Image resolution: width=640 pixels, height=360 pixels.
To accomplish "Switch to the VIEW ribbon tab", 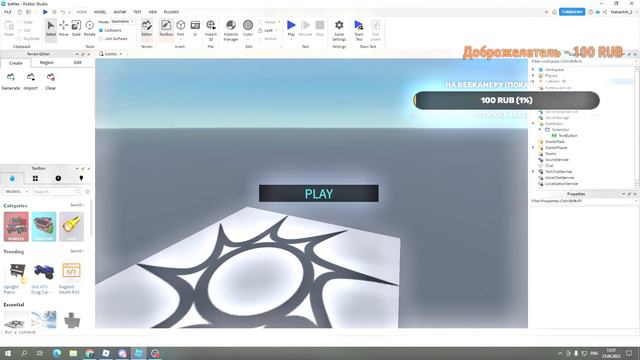I will [x=153, y=12].
